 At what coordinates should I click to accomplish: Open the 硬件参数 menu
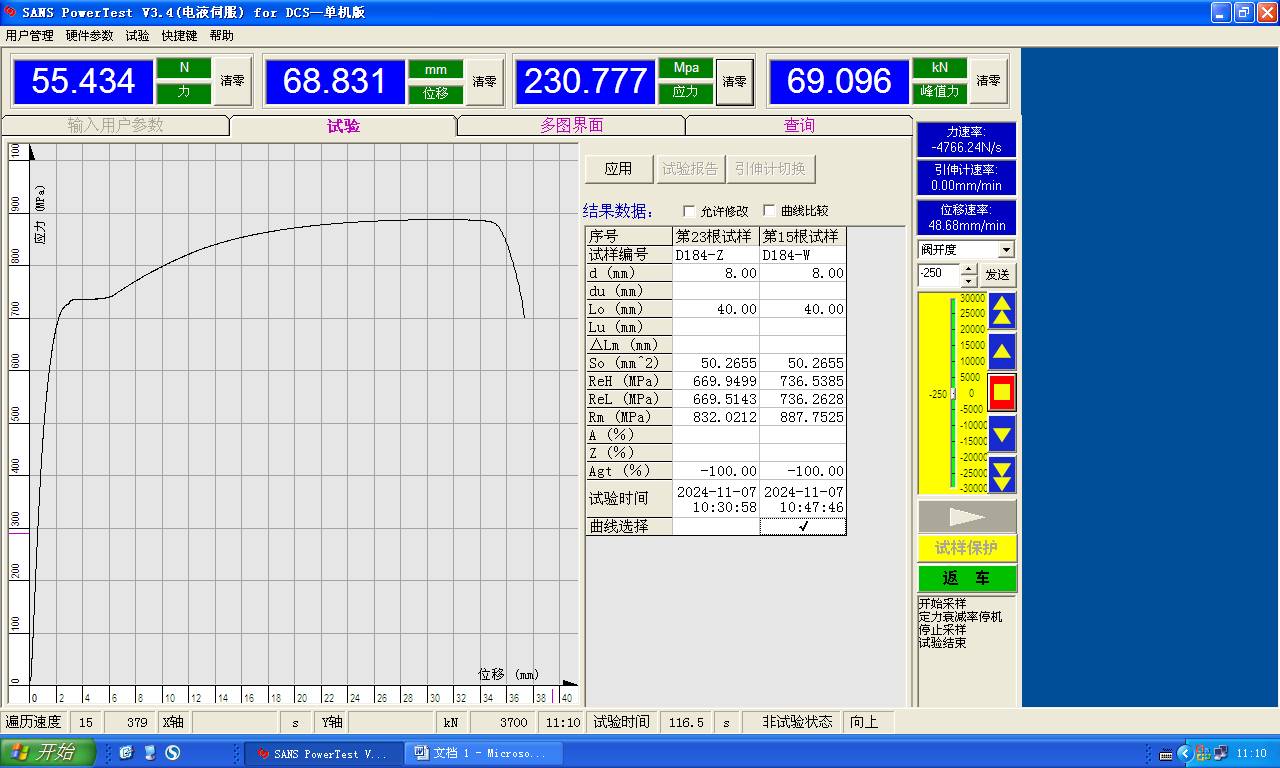(x=89, y=35)
